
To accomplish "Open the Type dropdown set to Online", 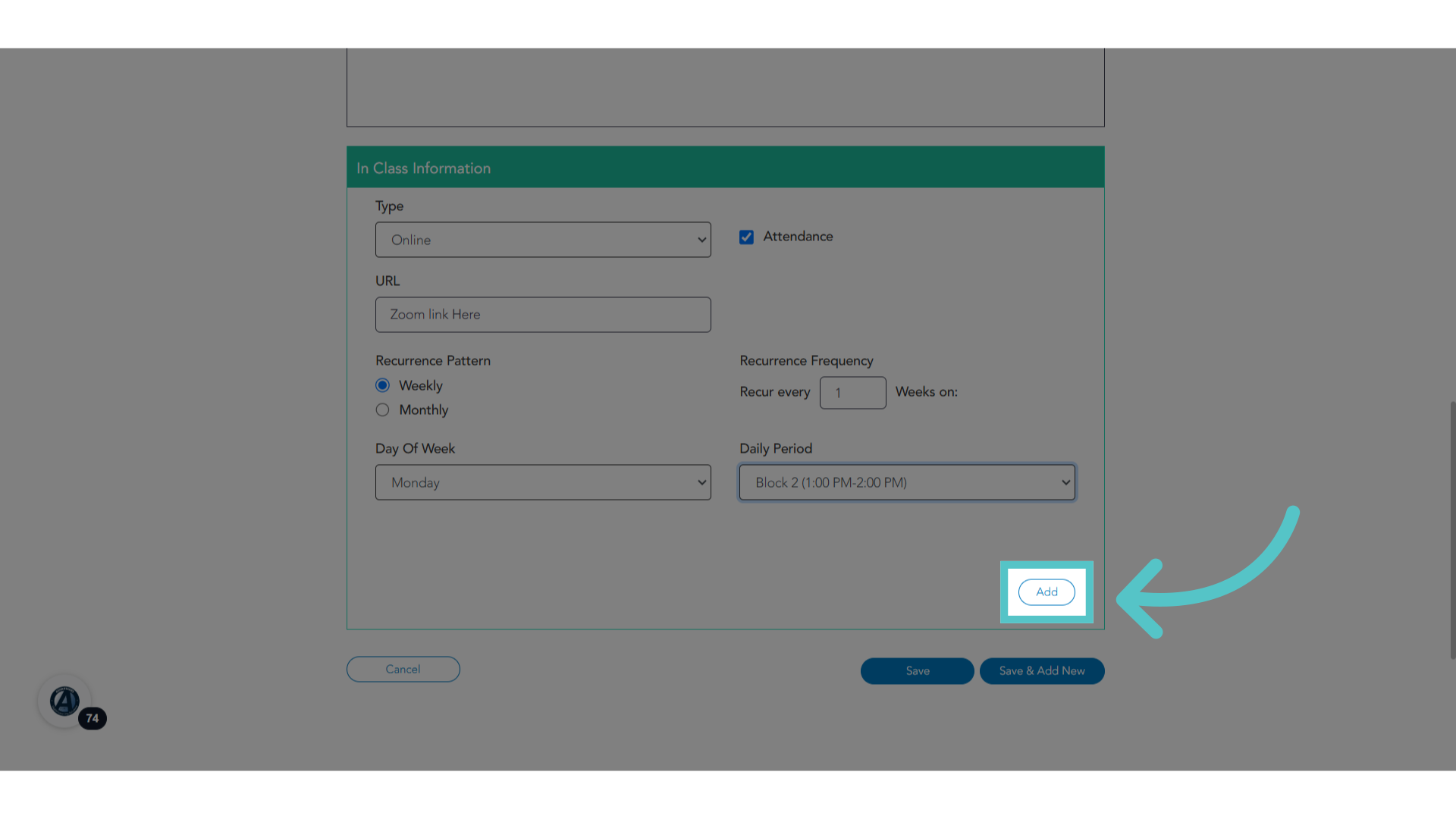I will 543,240.
